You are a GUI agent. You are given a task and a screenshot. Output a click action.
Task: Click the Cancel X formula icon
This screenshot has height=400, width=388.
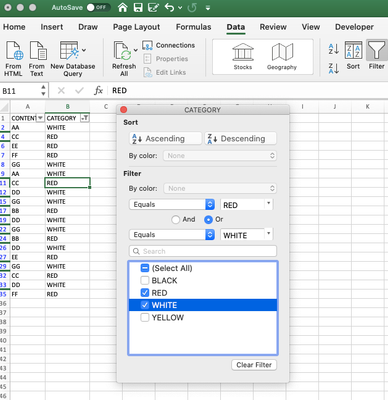(x=61, y=90)
